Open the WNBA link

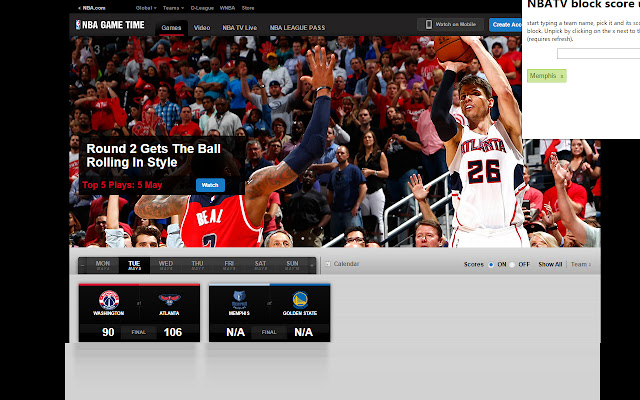[227, 8]
